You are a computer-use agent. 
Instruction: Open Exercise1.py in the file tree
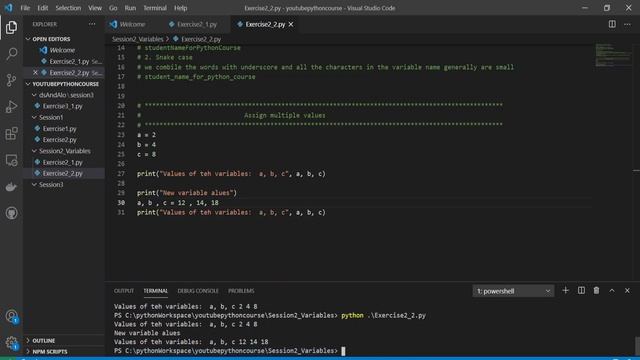coord(60,129)
